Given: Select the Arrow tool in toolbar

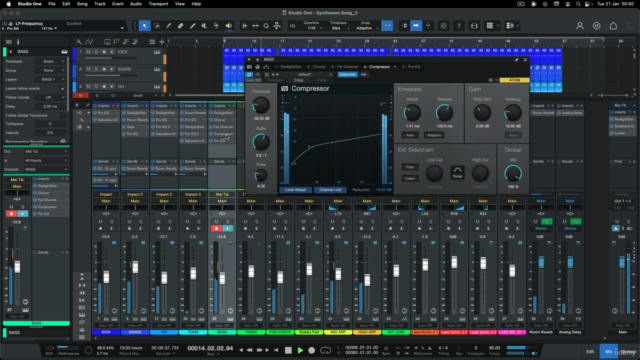Looking at the screenshot, I should click(144, 26).
